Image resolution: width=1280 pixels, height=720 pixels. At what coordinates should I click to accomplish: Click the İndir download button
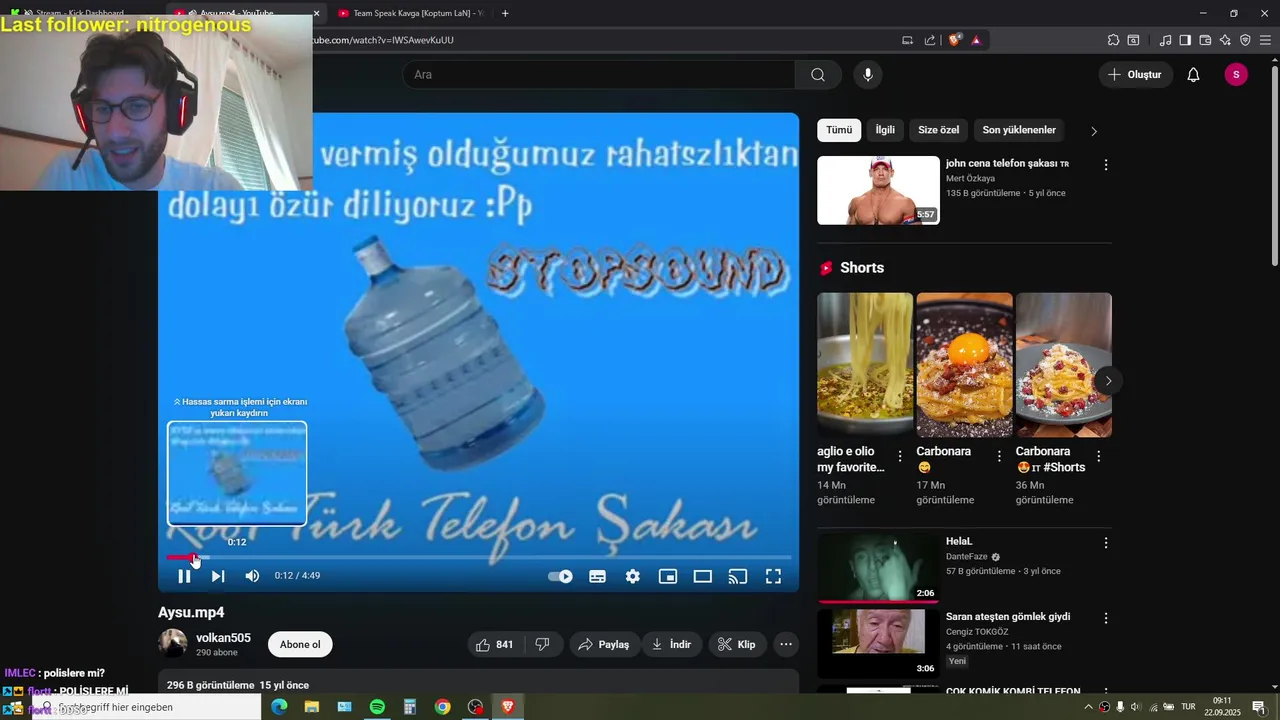[672, 645]
